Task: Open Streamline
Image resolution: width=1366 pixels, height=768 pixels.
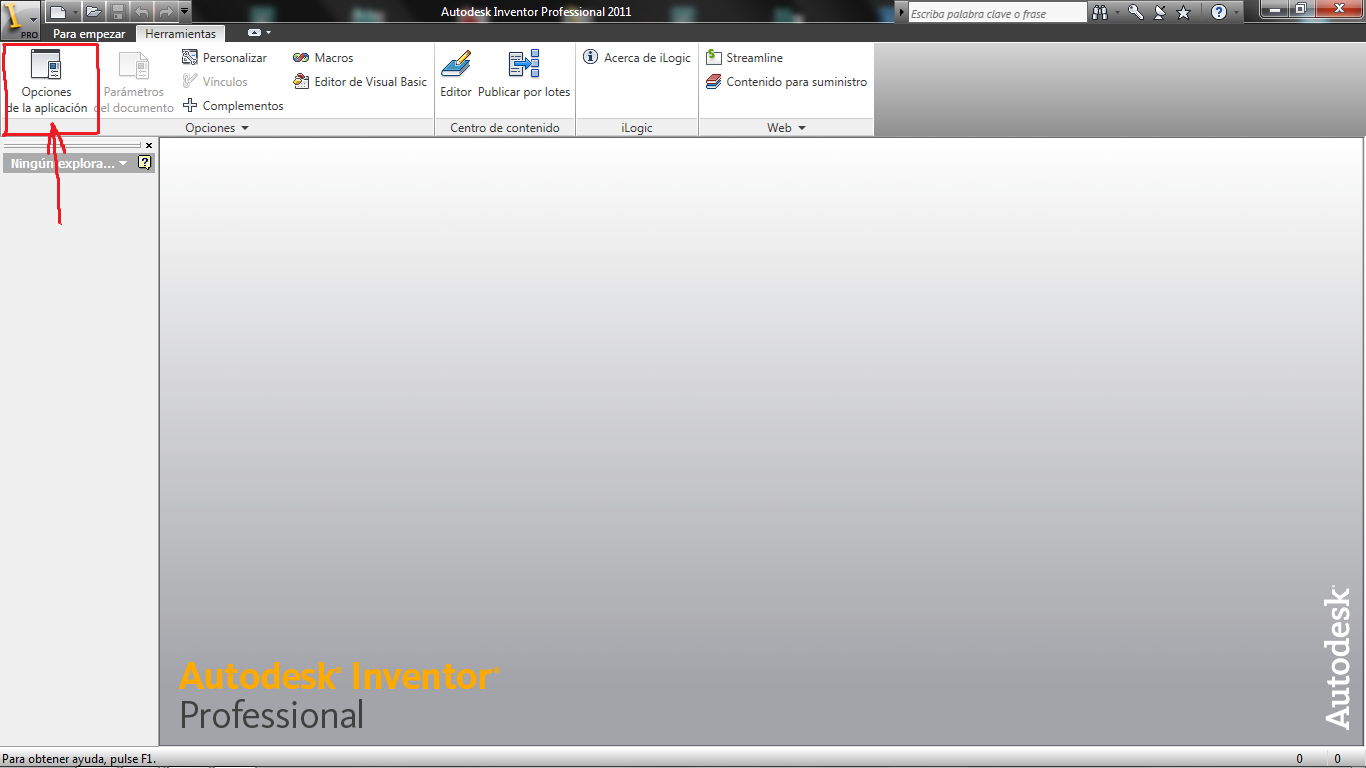Action: [744, 58]
